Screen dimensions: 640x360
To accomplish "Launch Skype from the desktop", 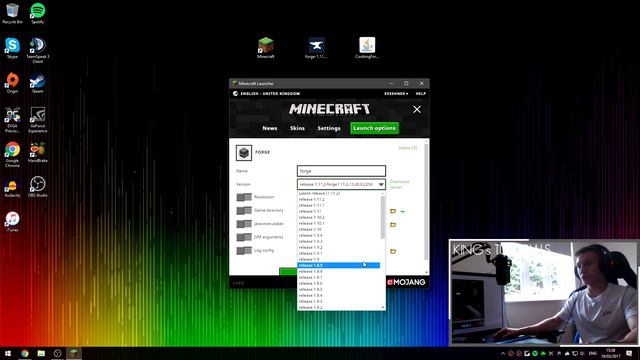I will coord(12,48).
